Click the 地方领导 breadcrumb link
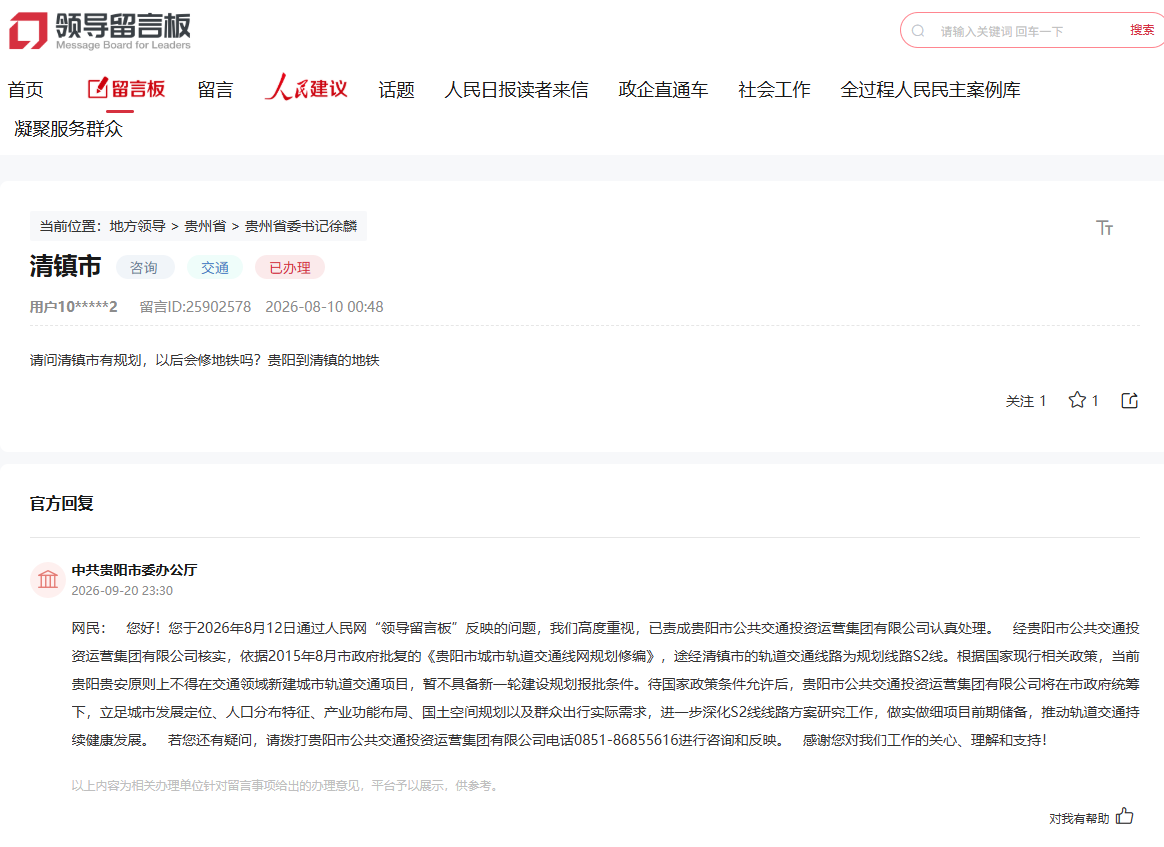The width and height of the screenshot is (1164, 847). pyautogui.click(x=137, y=226)
